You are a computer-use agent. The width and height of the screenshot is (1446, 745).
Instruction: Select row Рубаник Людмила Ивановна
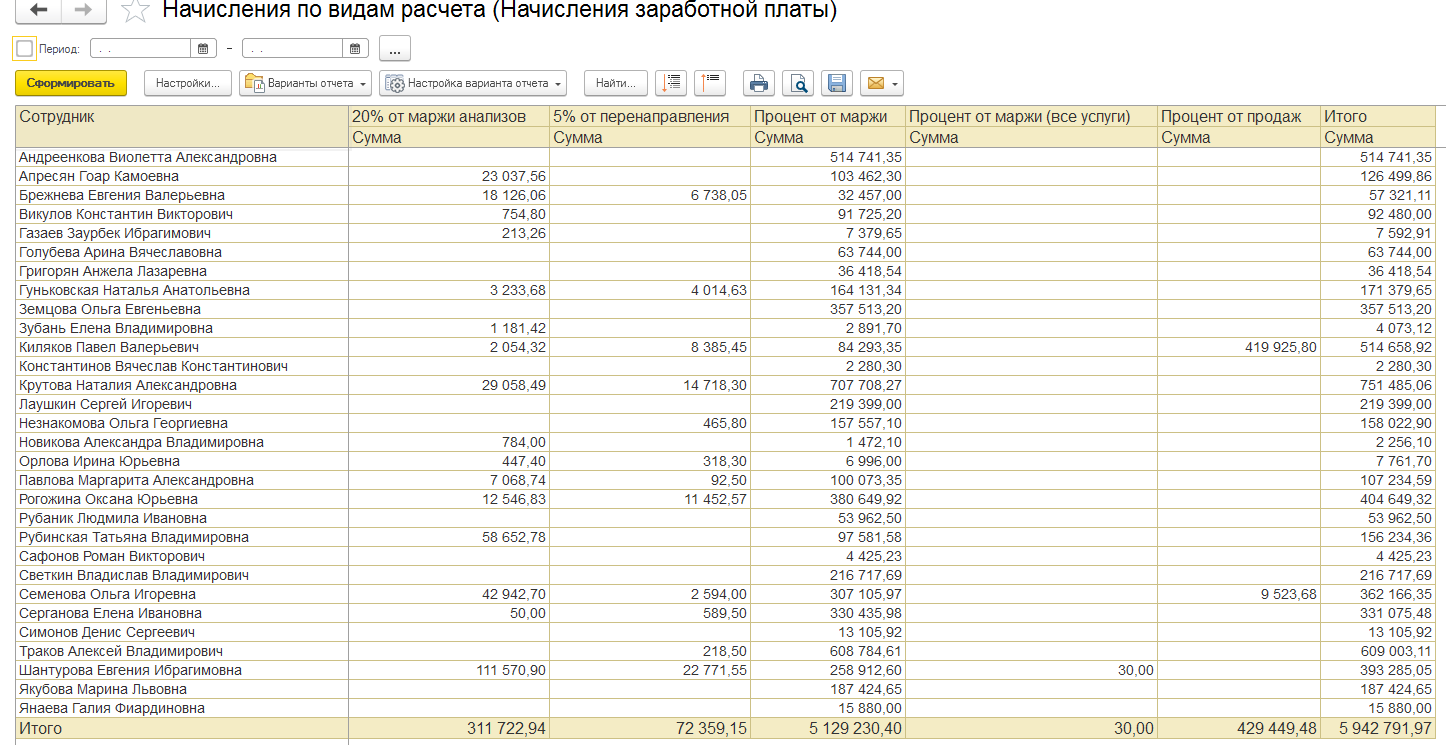(x=726, y=518)
